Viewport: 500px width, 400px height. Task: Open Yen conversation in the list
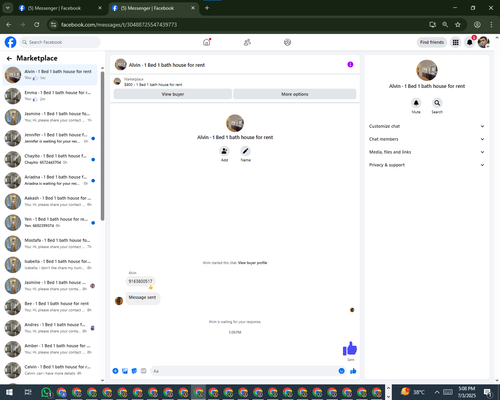[x=50, y=222]
